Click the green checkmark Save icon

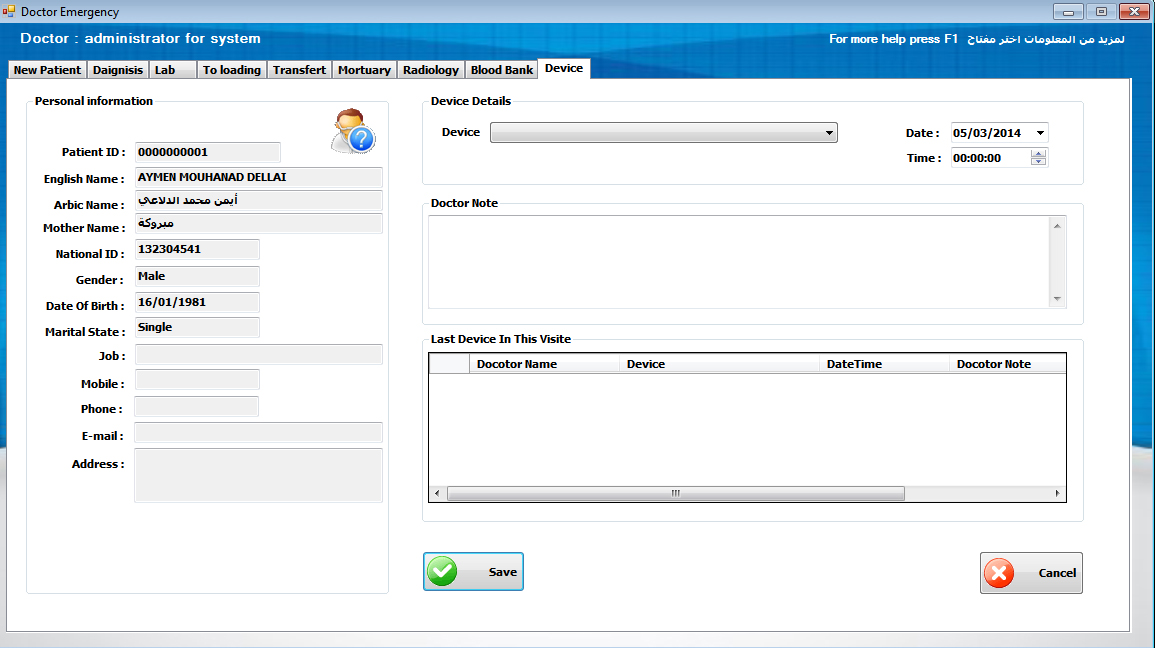(442, 572)
